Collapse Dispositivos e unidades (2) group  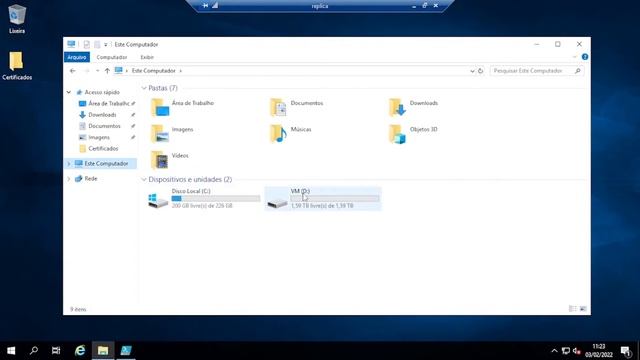click(x=144, y=180)
